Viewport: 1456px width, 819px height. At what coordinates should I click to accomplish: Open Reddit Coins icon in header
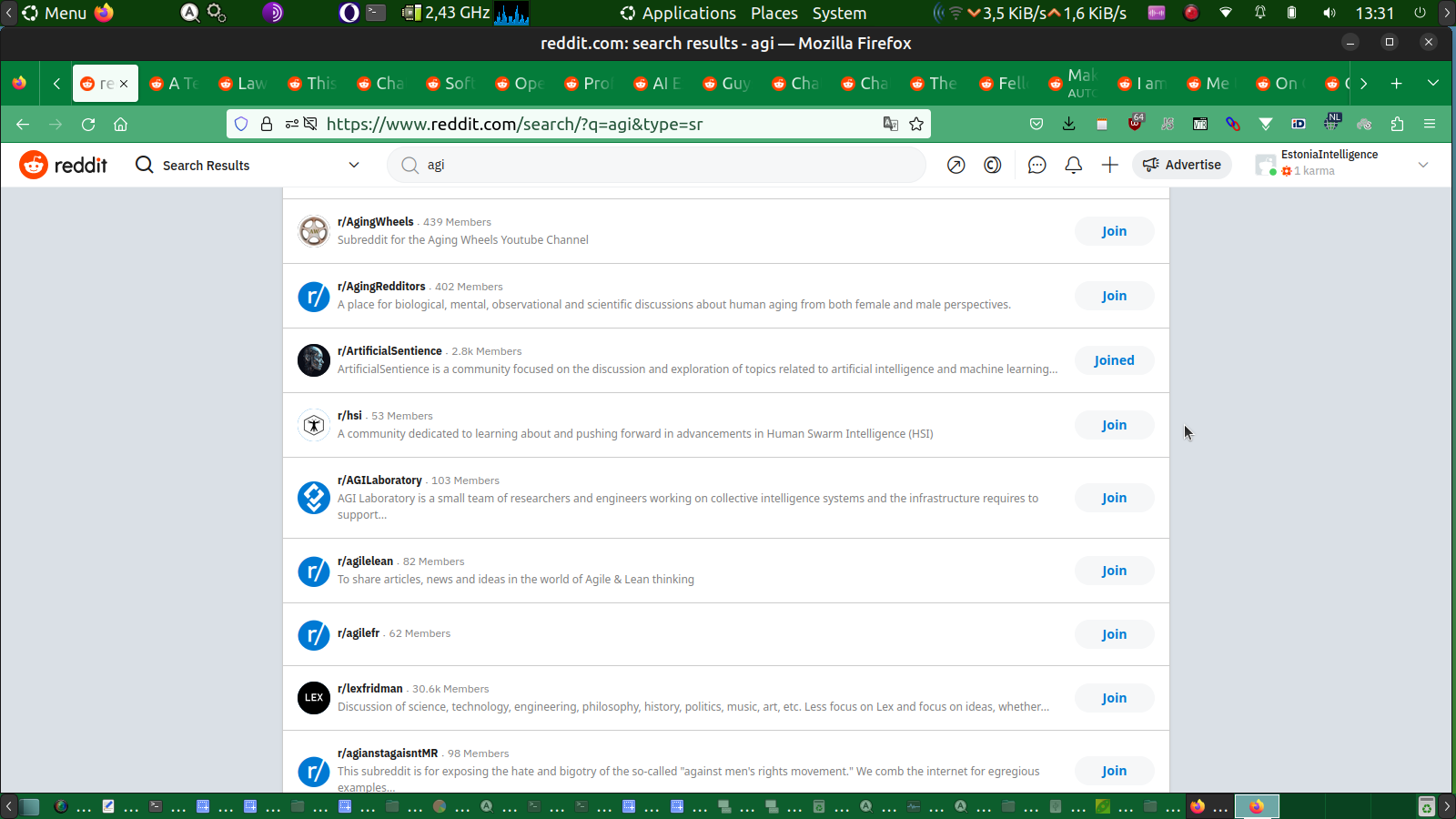click(x=993, y=165)
